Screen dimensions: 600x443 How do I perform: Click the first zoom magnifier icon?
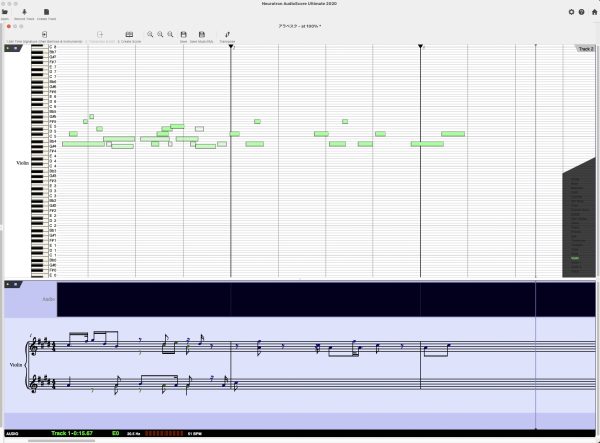click(x=150, y=34)
